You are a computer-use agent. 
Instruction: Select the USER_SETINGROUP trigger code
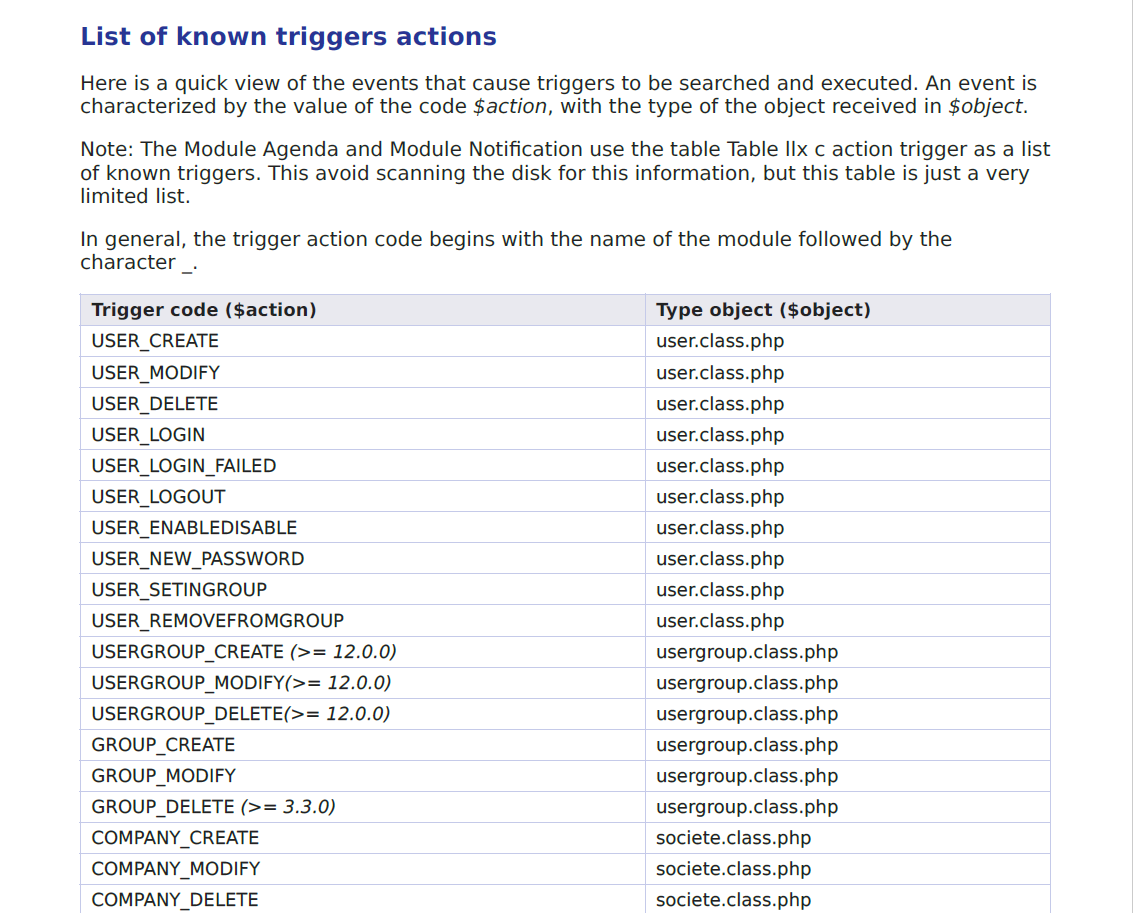(x=179, y=590)
